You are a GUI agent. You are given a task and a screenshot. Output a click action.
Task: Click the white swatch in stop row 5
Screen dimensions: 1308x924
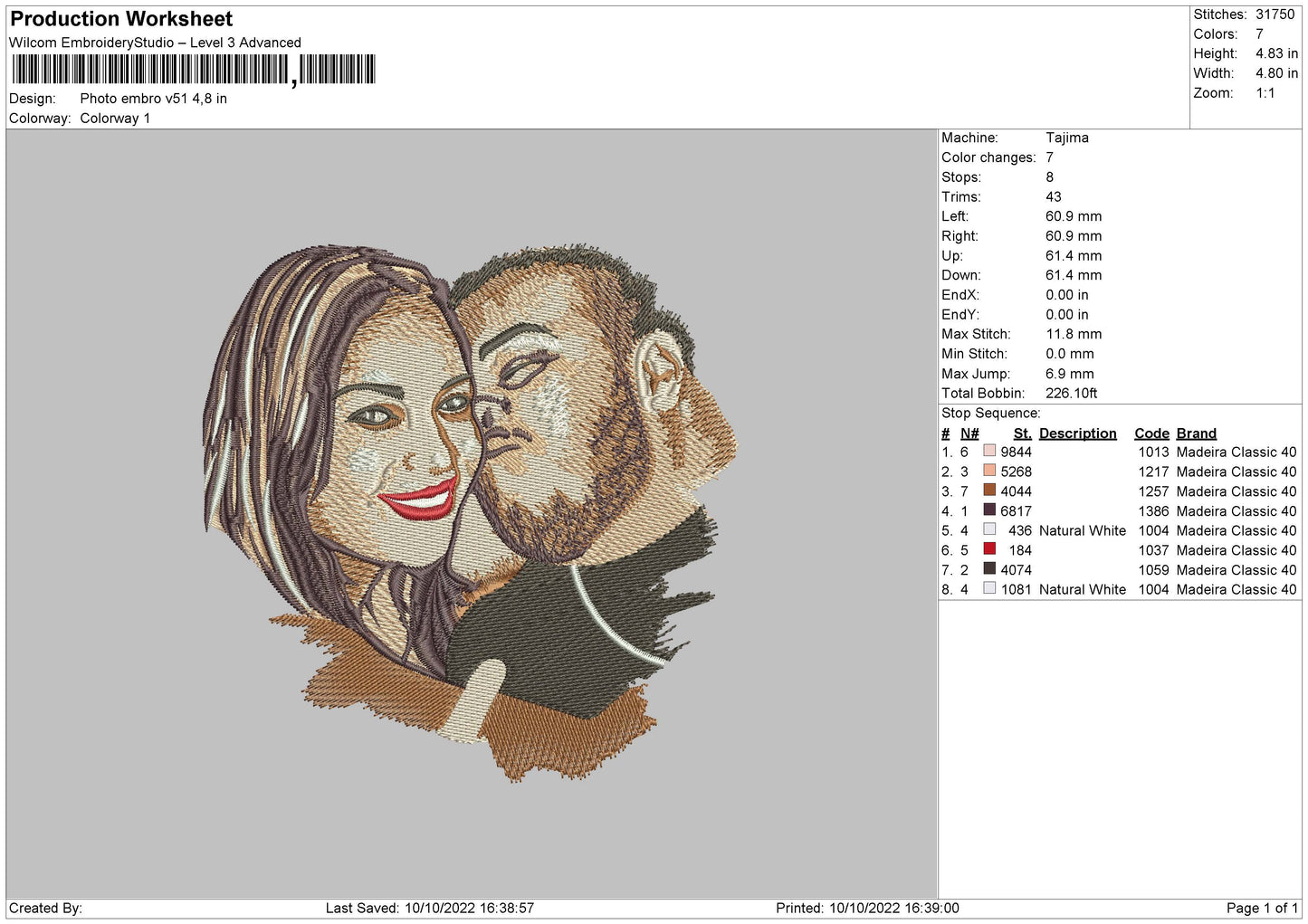click(989, 529)
